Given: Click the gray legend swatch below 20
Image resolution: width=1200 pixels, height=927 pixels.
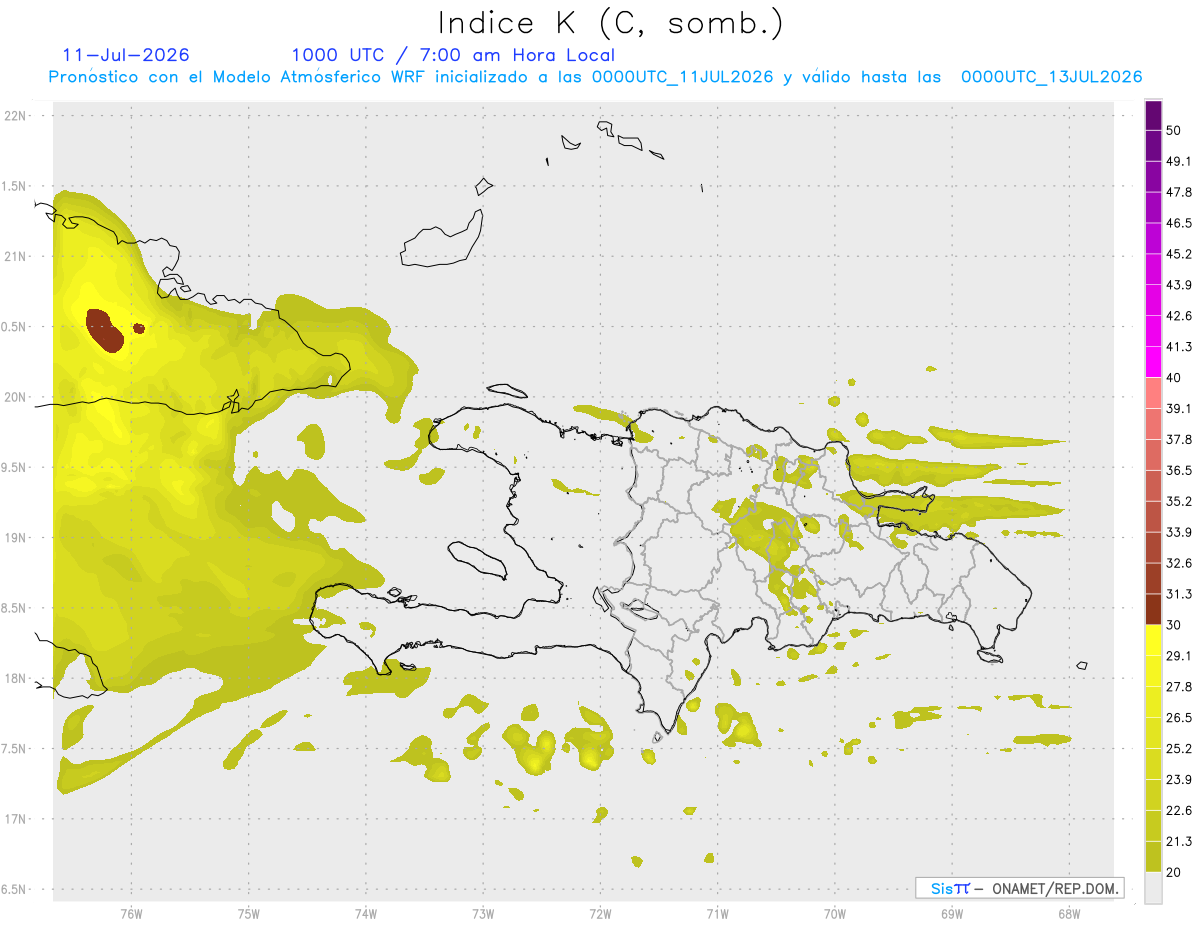Looking at the screenshot, I should [1153, 887].
